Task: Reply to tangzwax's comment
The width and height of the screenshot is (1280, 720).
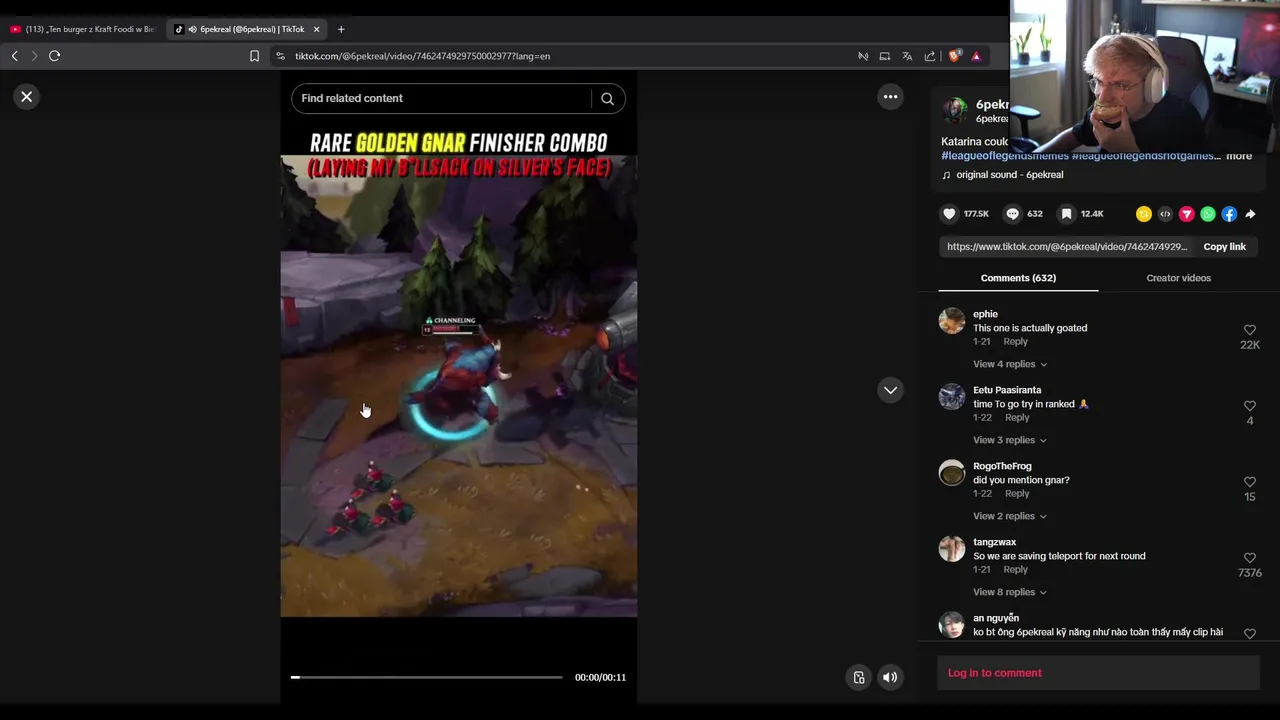Action: (x=1015, y=570)
